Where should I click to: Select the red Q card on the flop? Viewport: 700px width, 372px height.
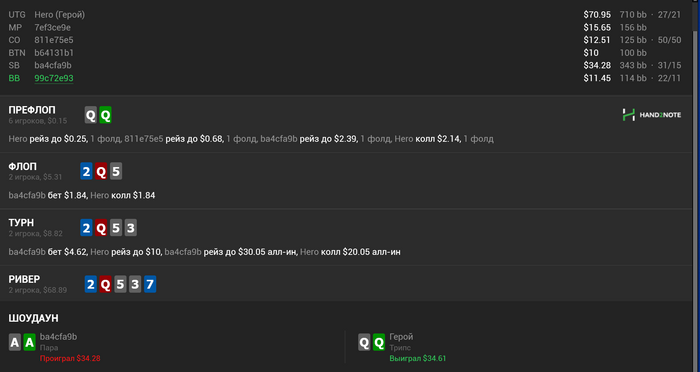click(101, 171)
